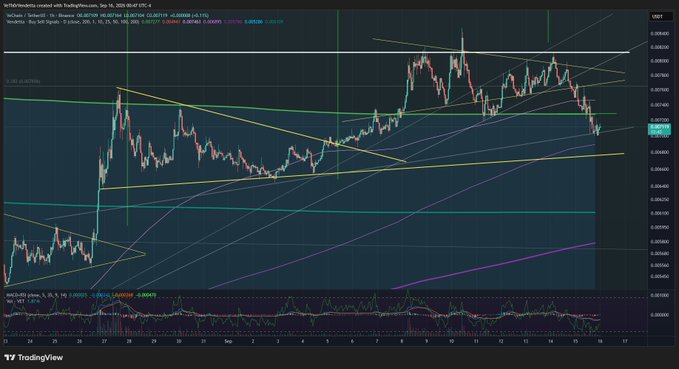
Task: Click the 30 date label on the time axis
Action: [x=179, y=341]
